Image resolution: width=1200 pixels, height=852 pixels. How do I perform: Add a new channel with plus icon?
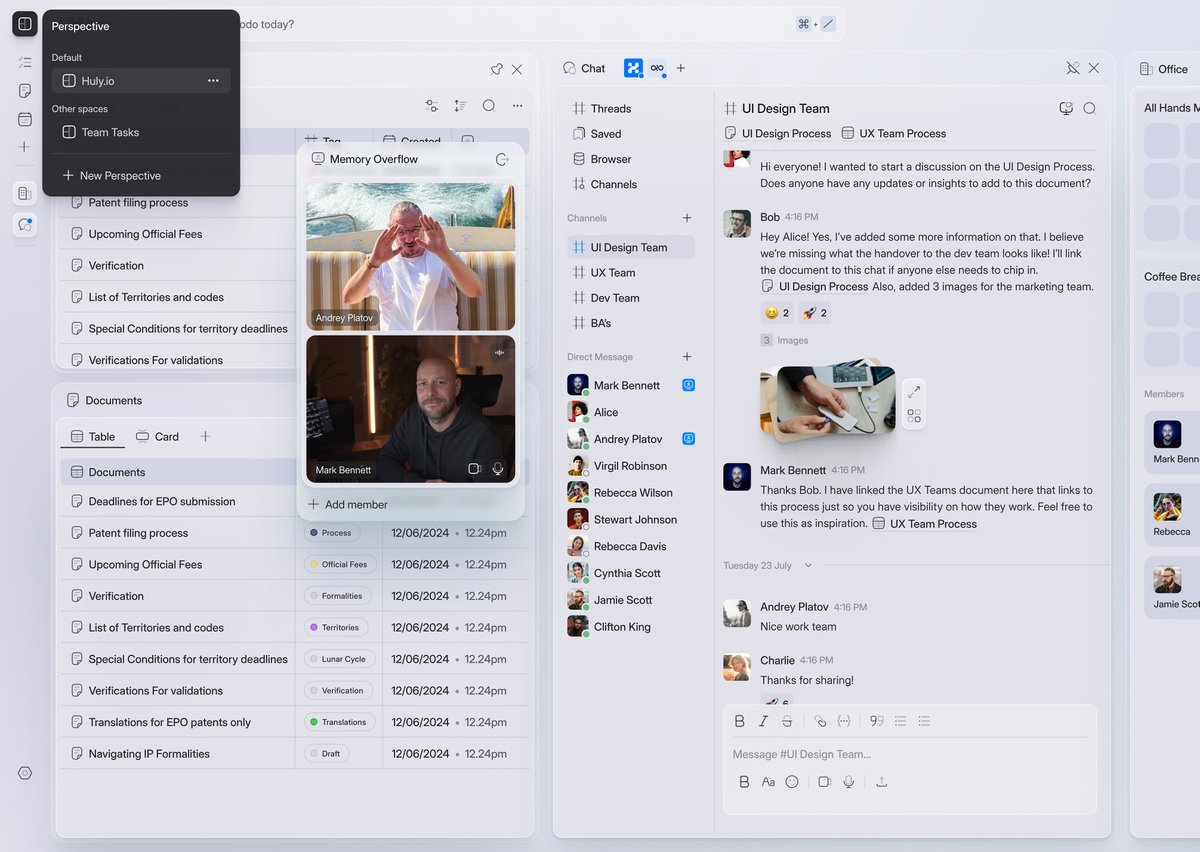point(687,218)
